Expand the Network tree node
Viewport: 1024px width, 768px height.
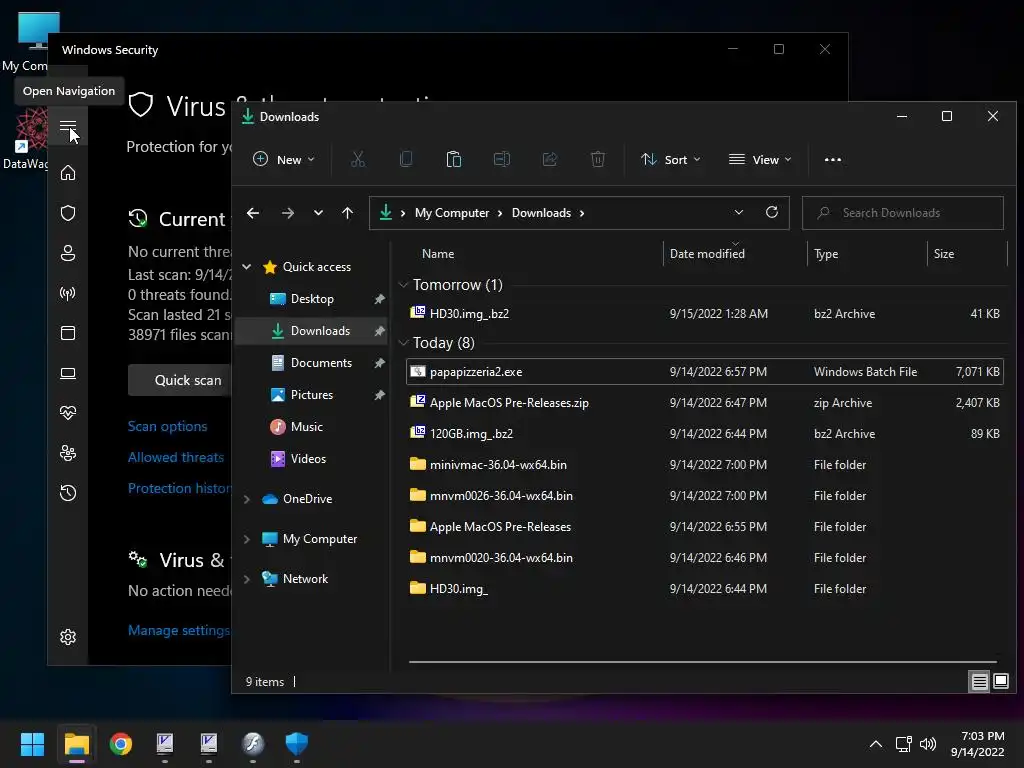247,579
